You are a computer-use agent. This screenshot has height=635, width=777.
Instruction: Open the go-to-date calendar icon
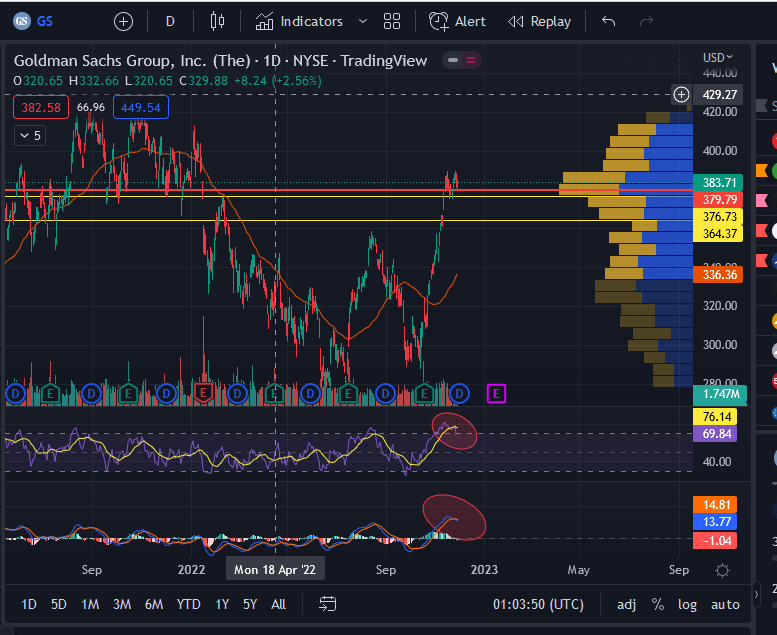point(328,604)
